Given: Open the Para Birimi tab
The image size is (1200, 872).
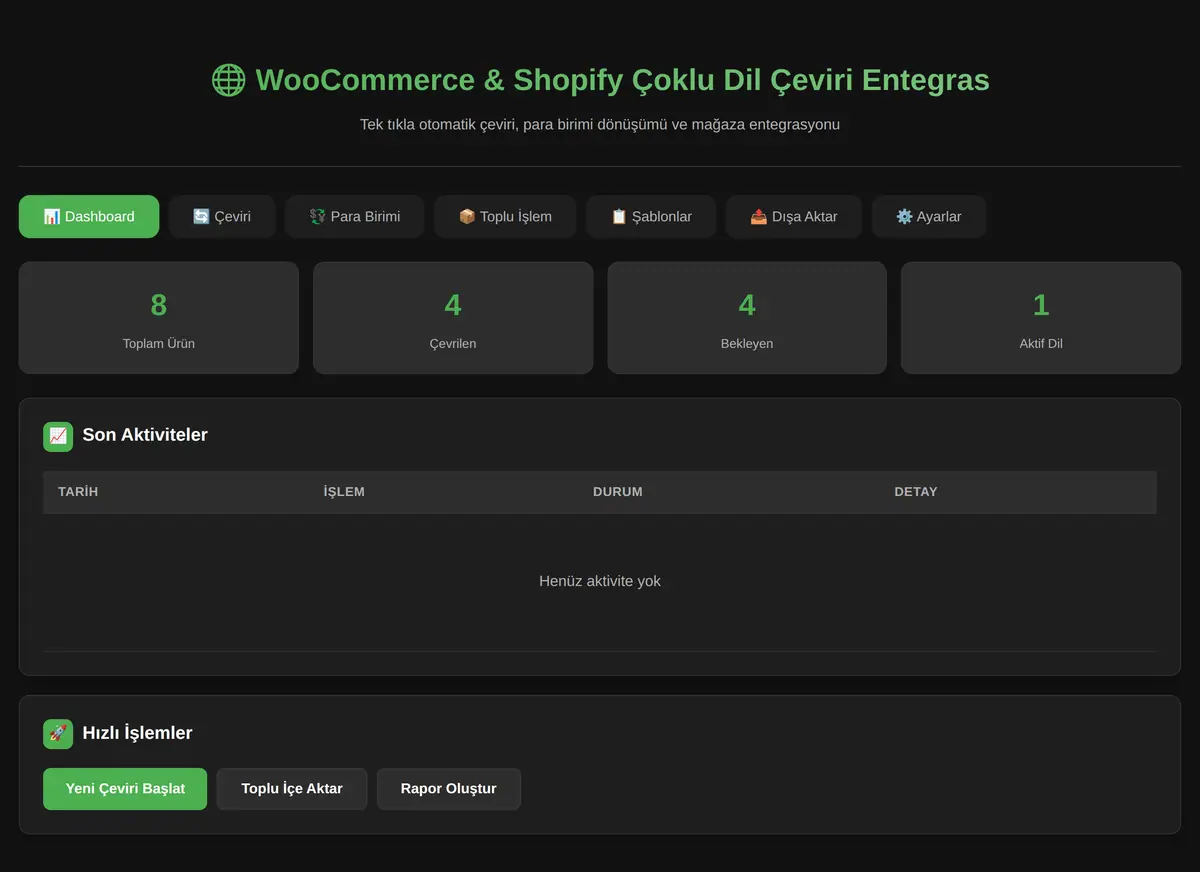Looking at the screenshot, I should [355, 216].
